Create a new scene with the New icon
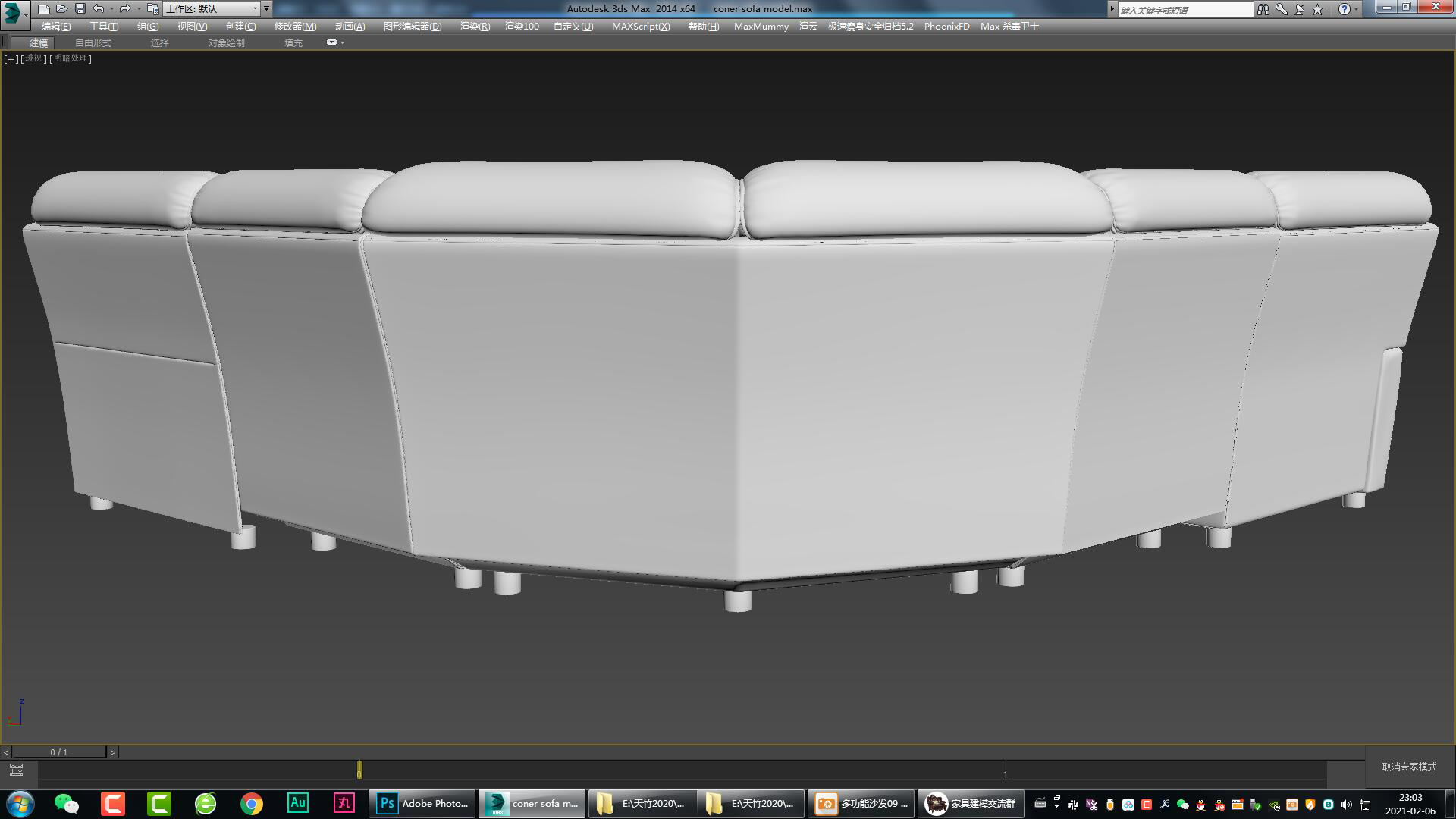Image resolution: width=1456 pixels, height=819 pixels. point(44,8)
